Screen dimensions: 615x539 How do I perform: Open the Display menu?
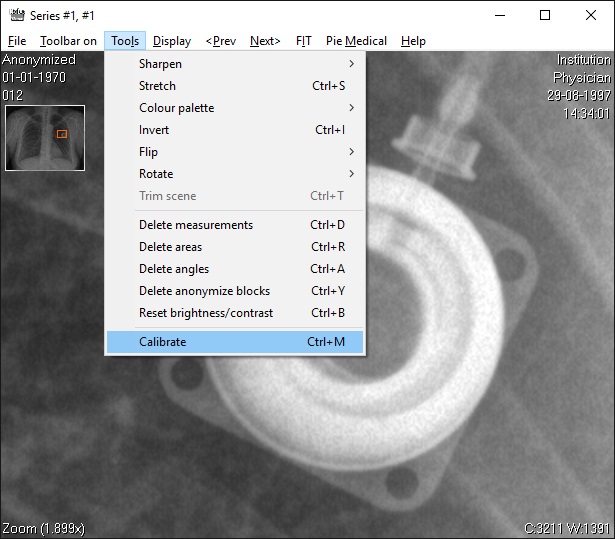pyautogui.click(x=172, y=41)
